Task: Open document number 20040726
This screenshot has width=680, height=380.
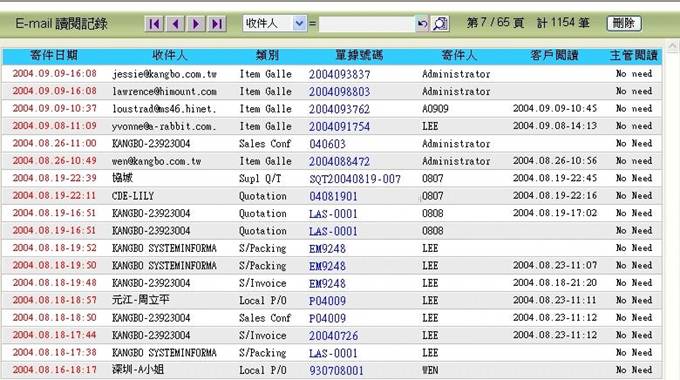Action: click(x=333, y=336)
